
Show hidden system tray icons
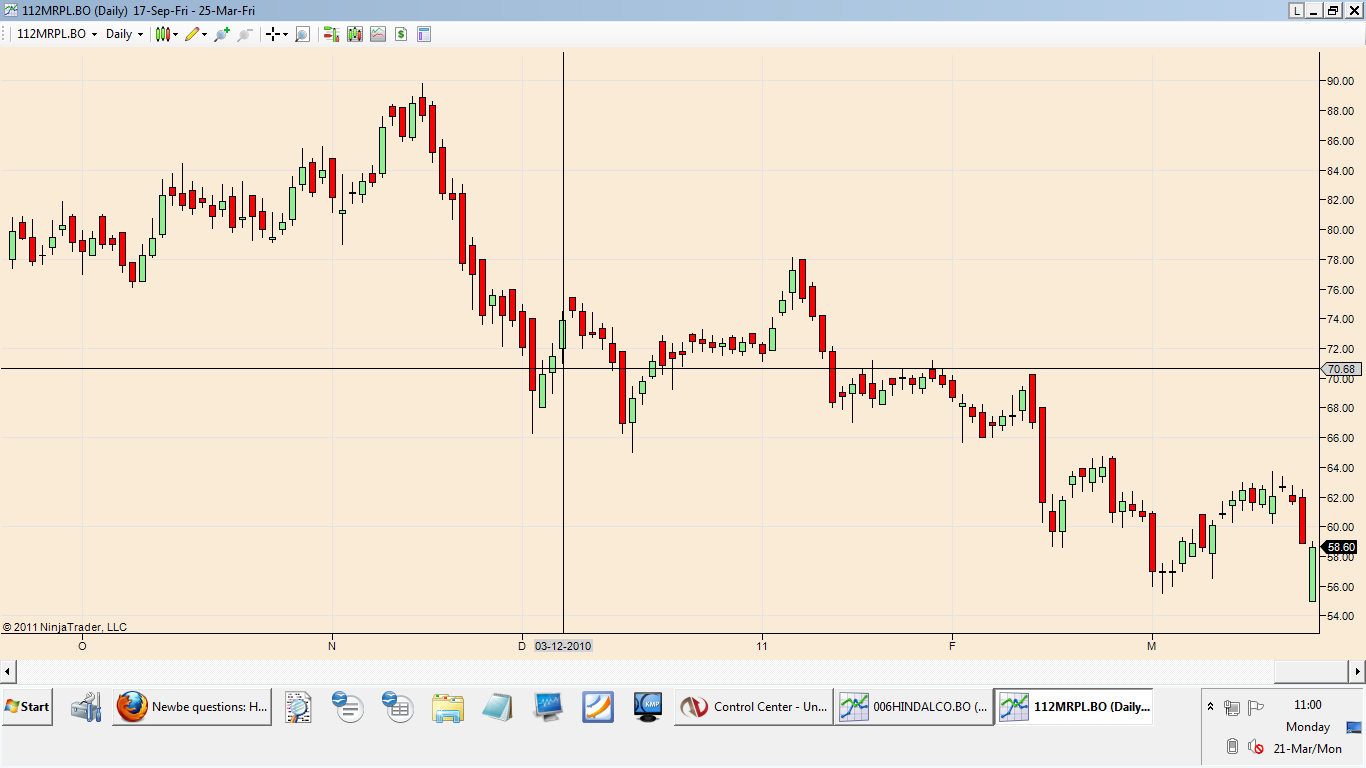pos(1211,707)
